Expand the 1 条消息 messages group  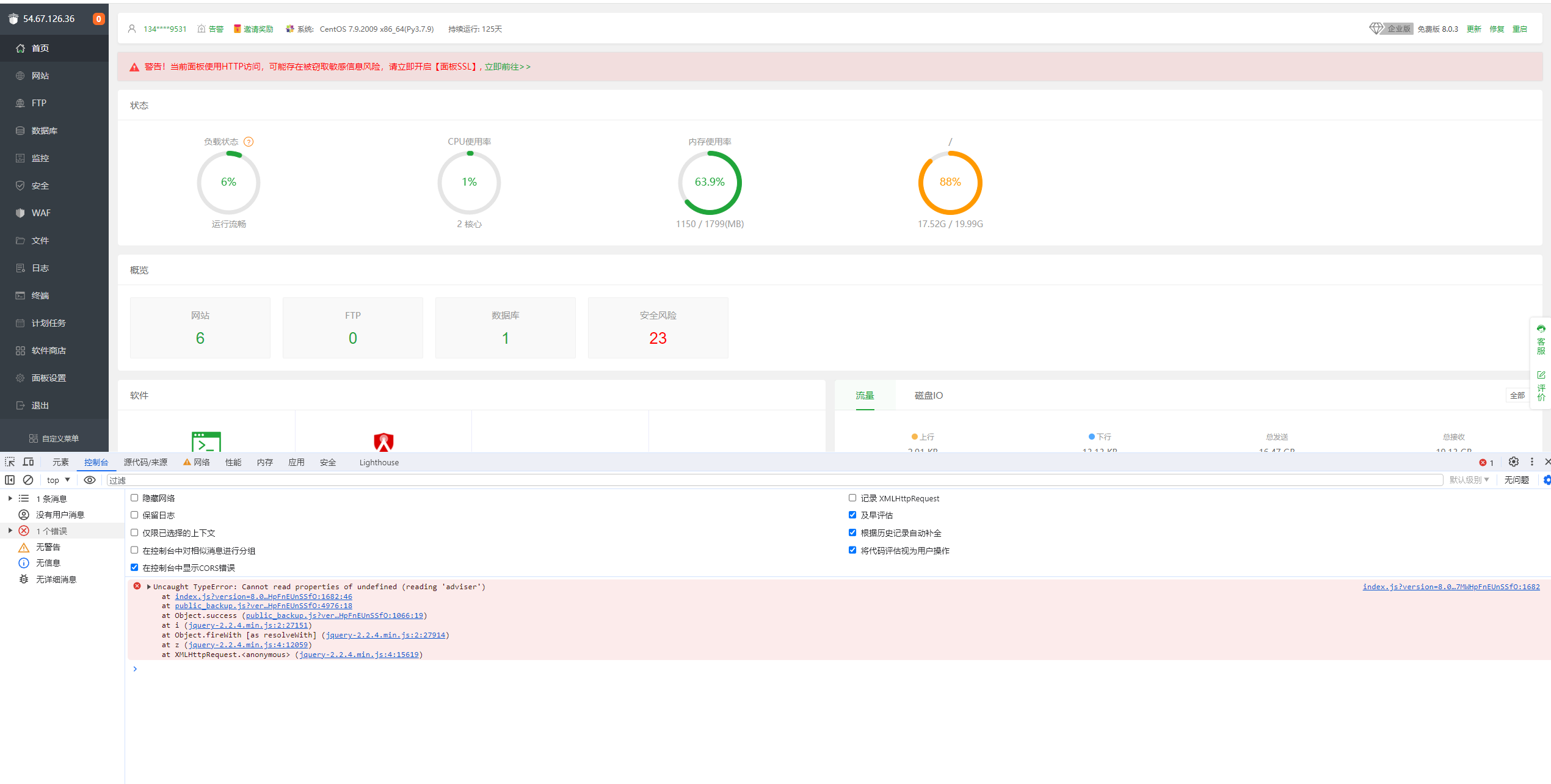tap(10, 498)
